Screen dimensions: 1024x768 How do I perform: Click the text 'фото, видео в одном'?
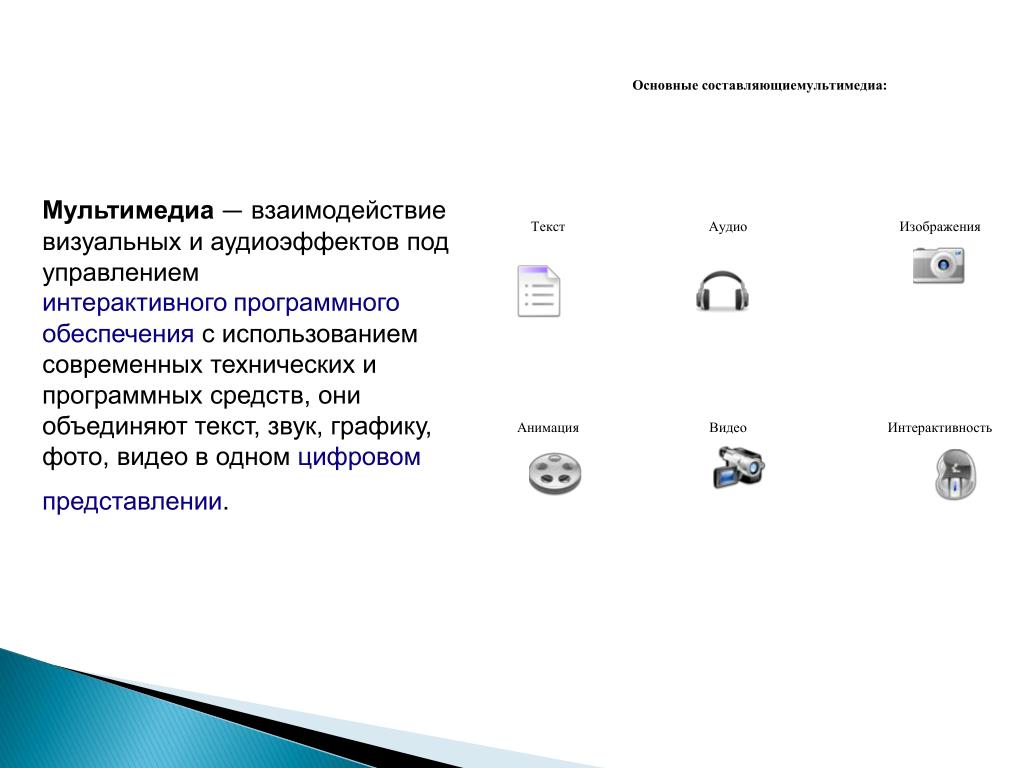point(166,457)
